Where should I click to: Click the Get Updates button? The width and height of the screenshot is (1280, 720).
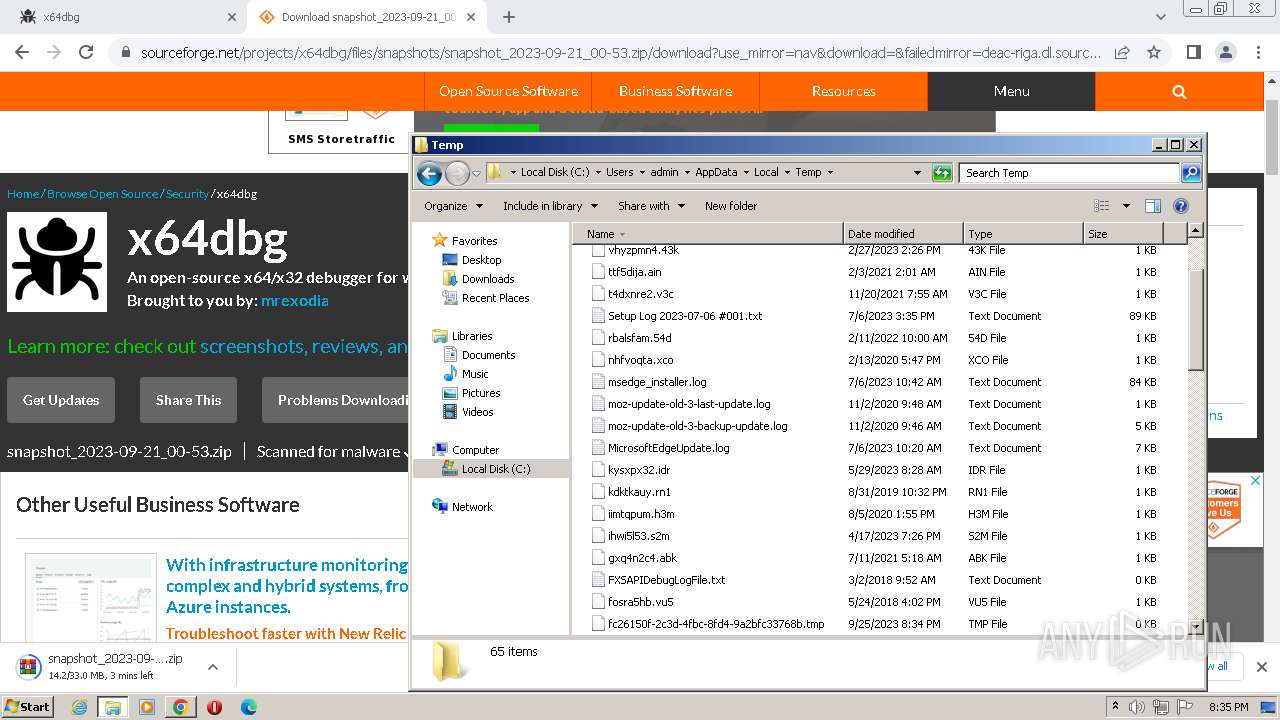coord(61,400)
